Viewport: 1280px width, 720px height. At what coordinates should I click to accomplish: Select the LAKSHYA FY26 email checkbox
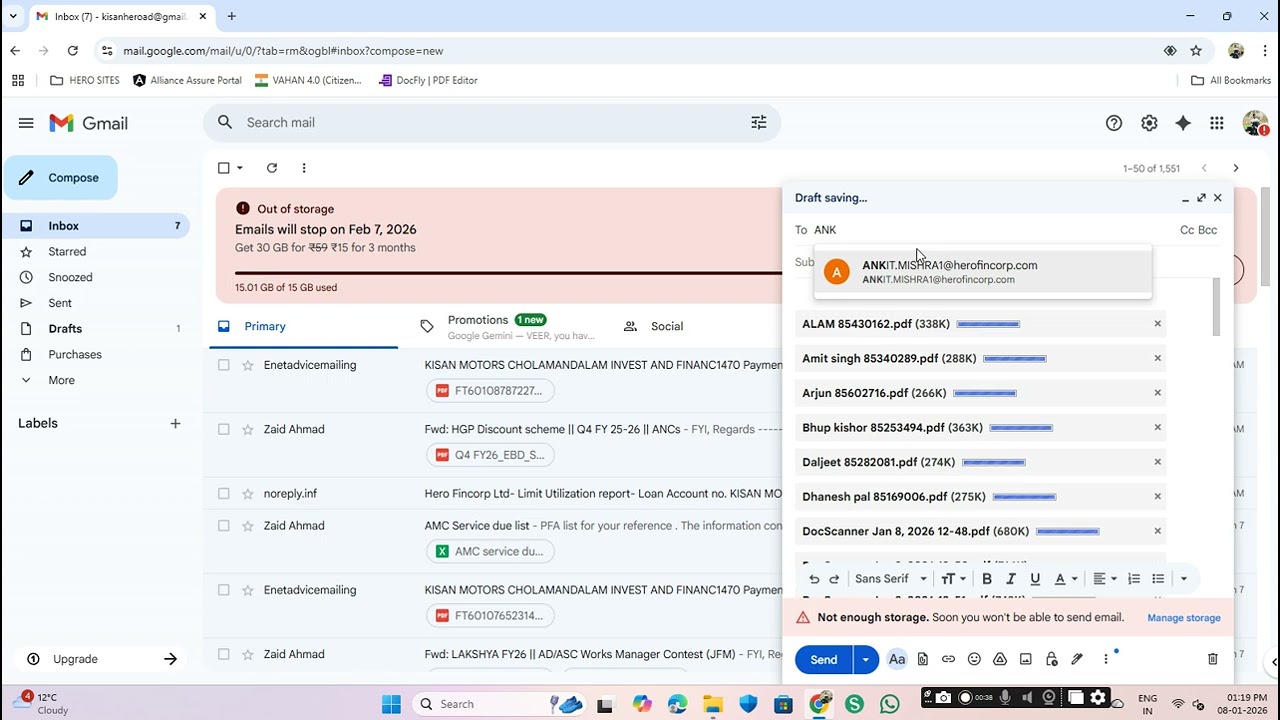pos(224,654)
